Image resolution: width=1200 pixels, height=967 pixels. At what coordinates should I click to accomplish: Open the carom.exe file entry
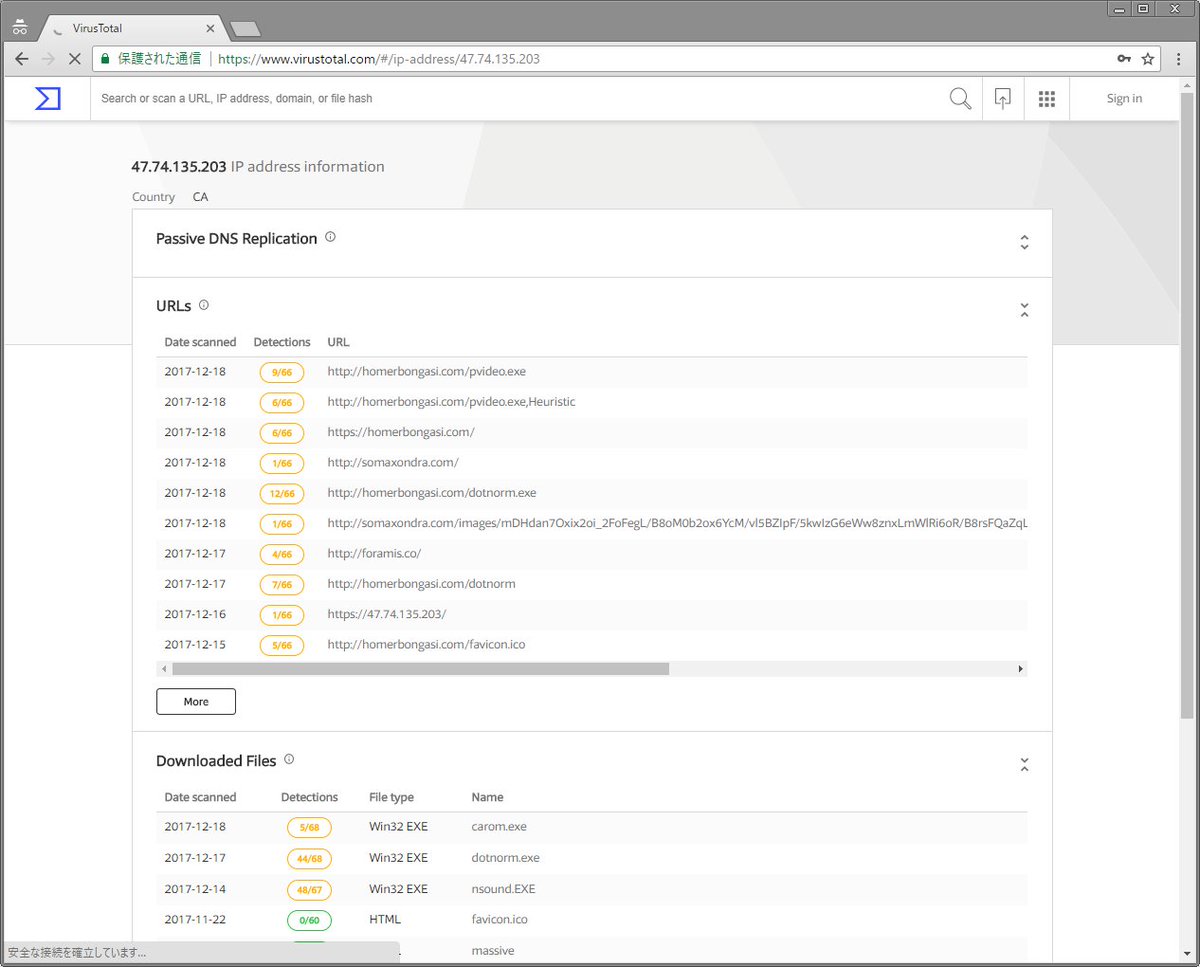[499, 827]
